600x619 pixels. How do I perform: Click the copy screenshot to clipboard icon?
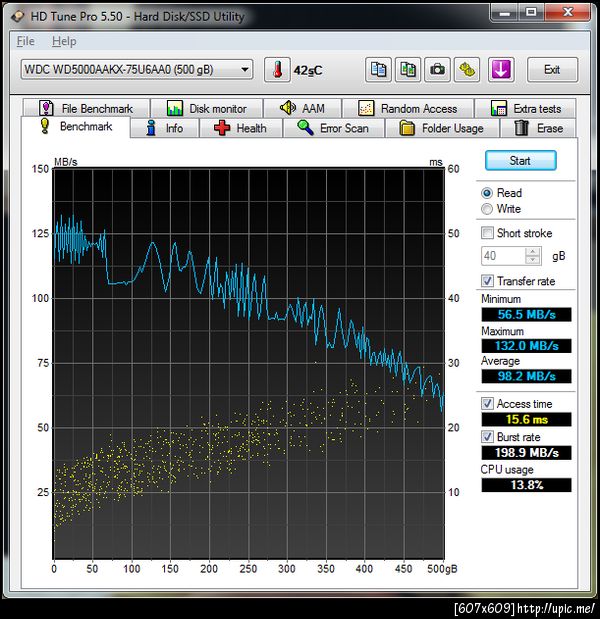[x=408, y=69]
